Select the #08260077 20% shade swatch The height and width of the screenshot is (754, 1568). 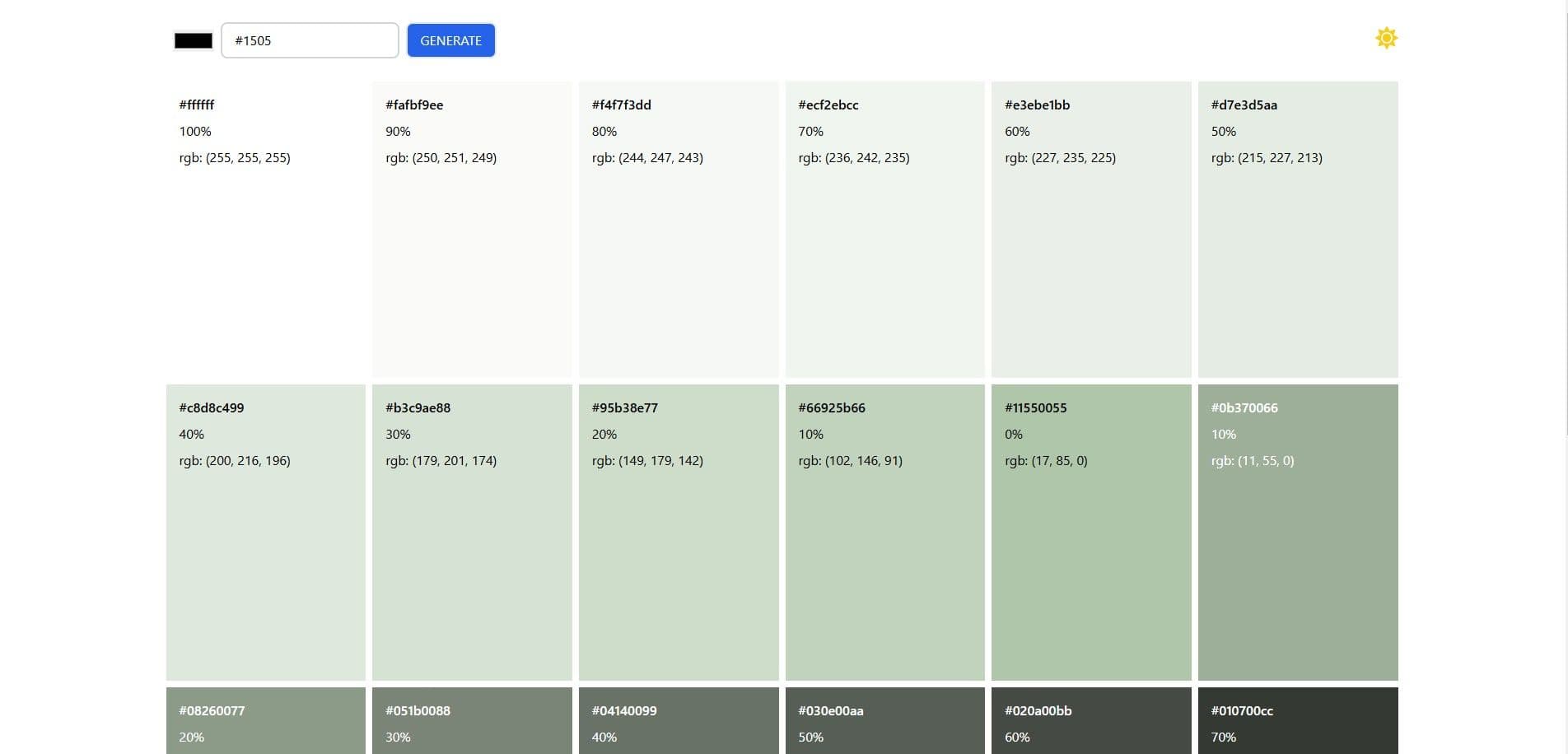(x=265, y=722)
